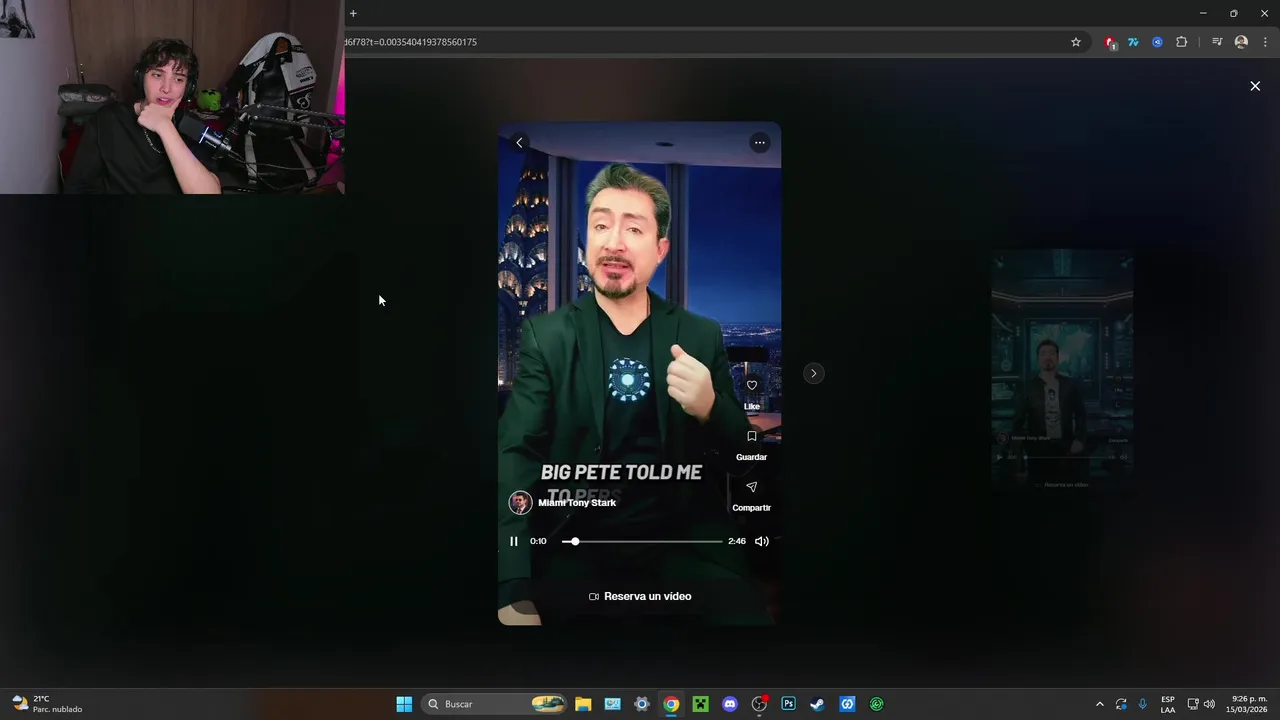Open red extension icon with badge

(x=1110, y=42)
